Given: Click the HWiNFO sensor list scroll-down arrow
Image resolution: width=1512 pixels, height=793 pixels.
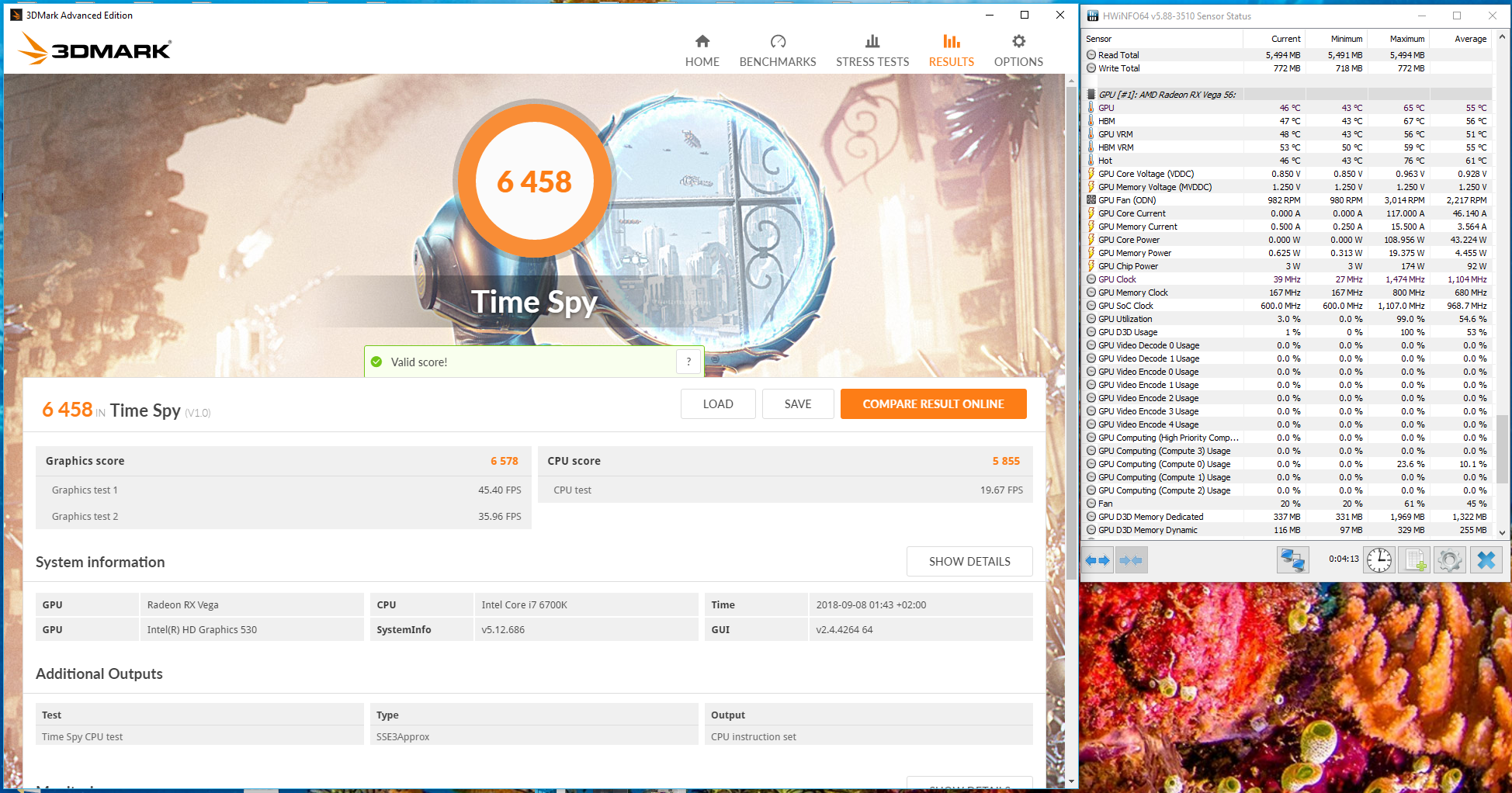Looking at the screenshot, I should (x=1502, y=532).
